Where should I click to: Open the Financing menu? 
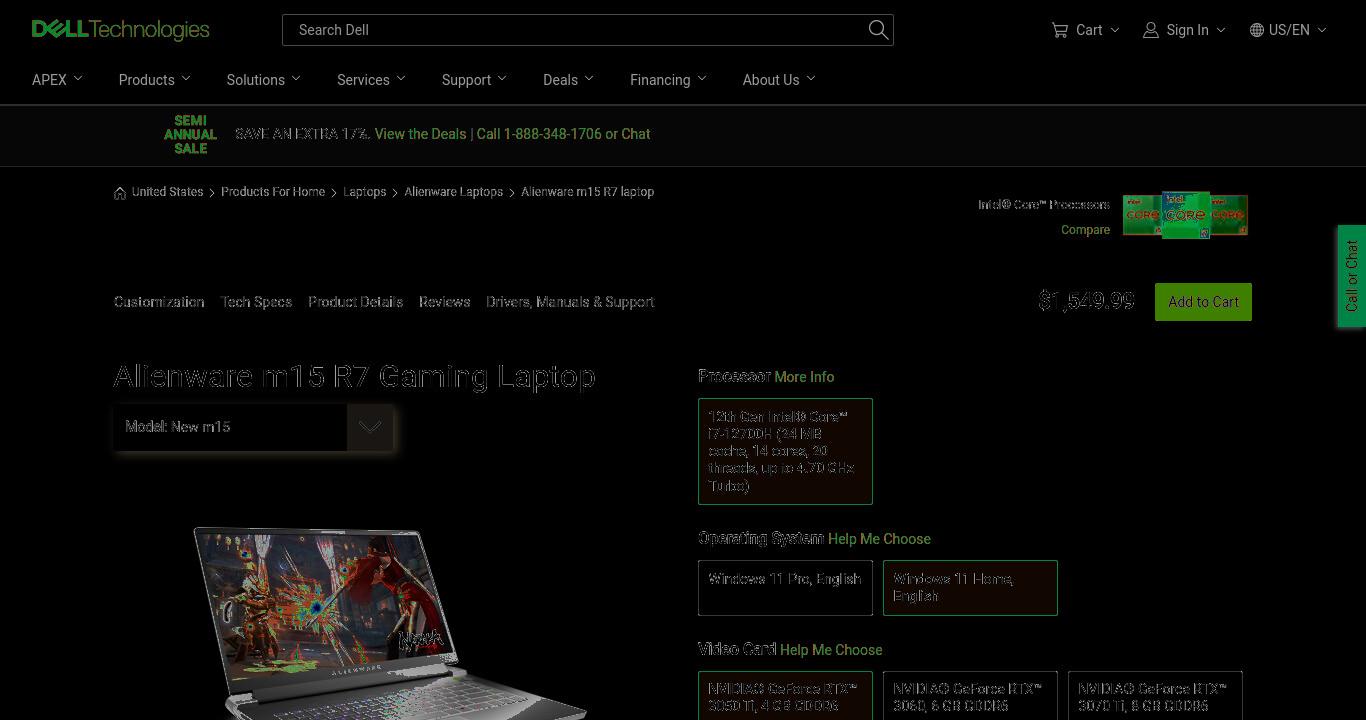click(668, 80)
